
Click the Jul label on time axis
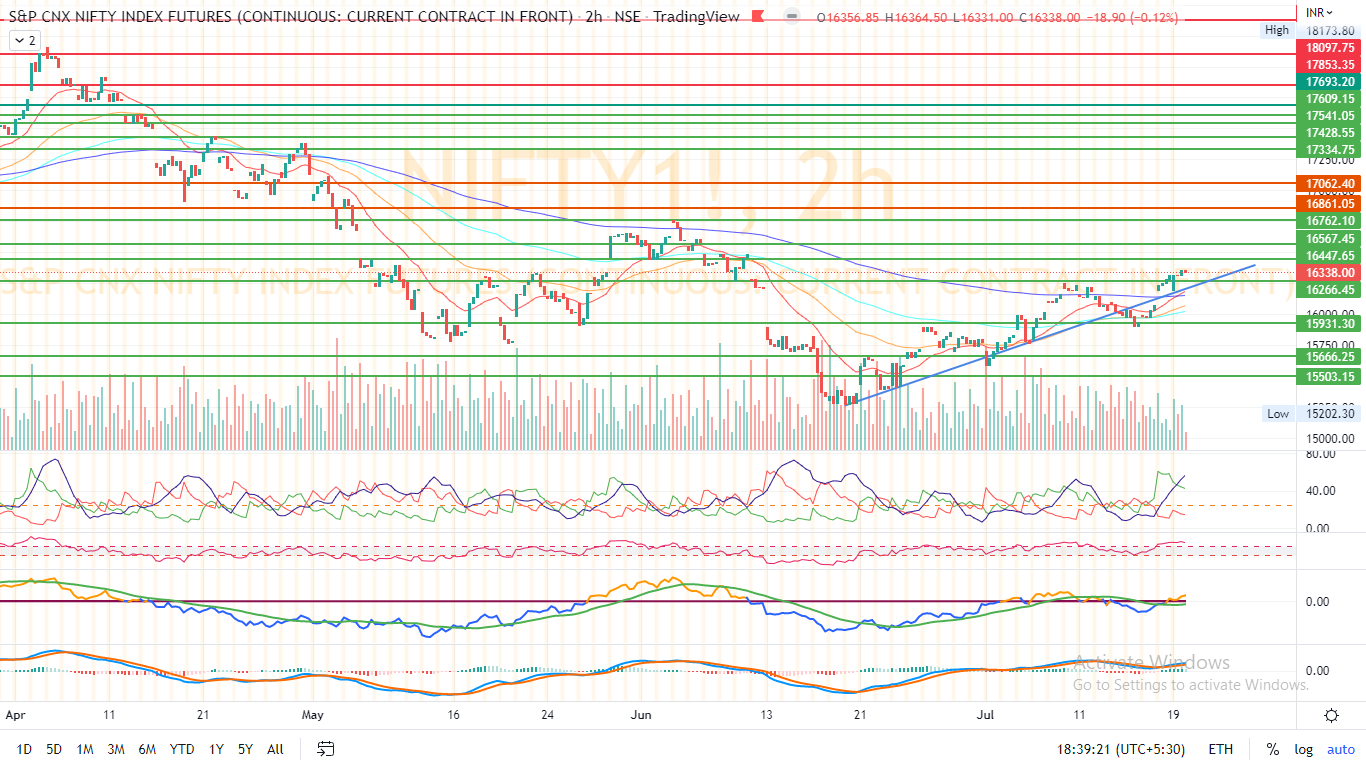(x=987, y=715)
